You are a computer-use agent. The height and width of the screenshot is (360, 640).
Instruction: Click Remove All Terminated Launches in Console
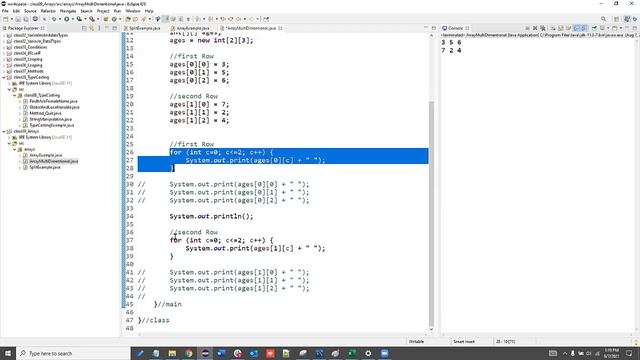tap(542, 28)
